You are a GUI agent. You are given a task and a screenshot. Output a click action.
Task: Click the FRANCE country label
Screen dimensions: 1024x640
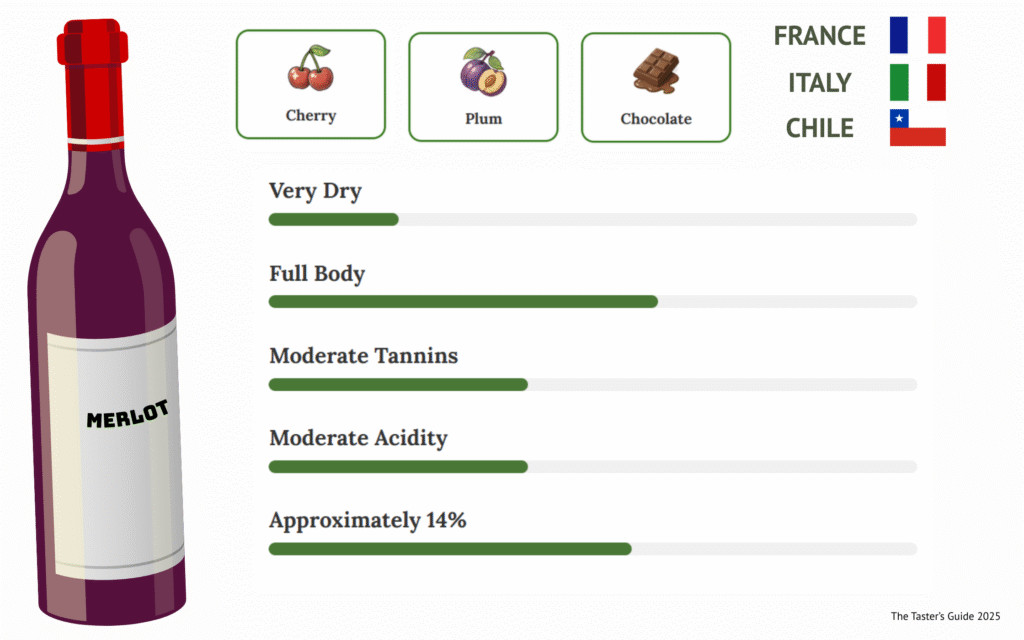coord(819,36)
